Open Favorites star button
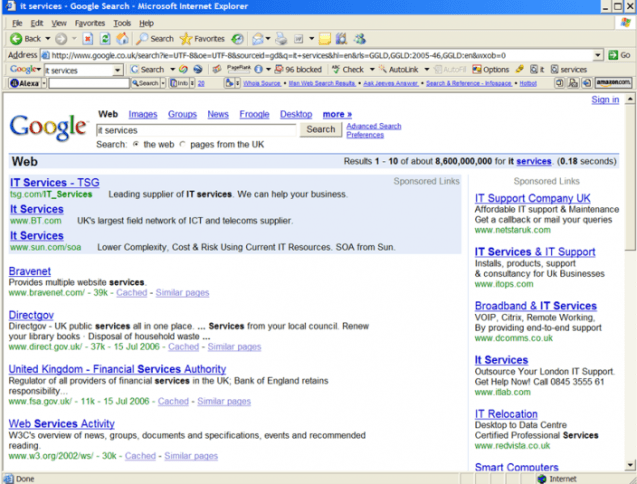The height and width of the screenshot is (484, 637). pos(202,39)
